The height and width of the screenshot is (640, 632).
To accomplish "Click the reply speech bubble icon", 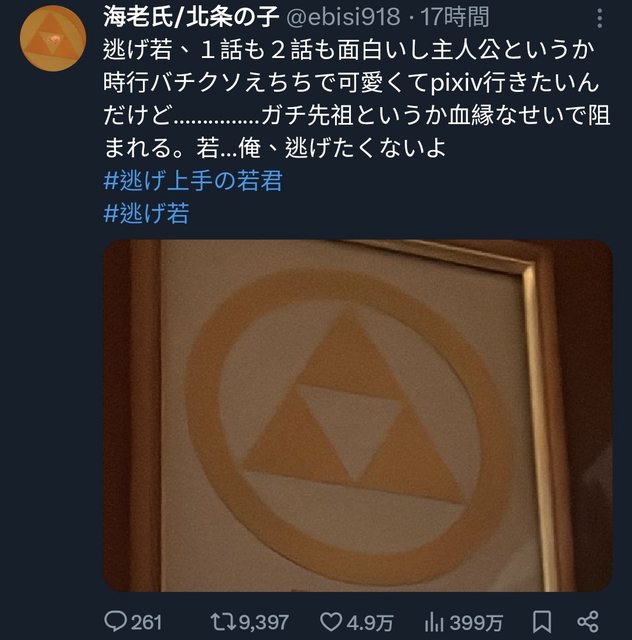I will 116,621.
